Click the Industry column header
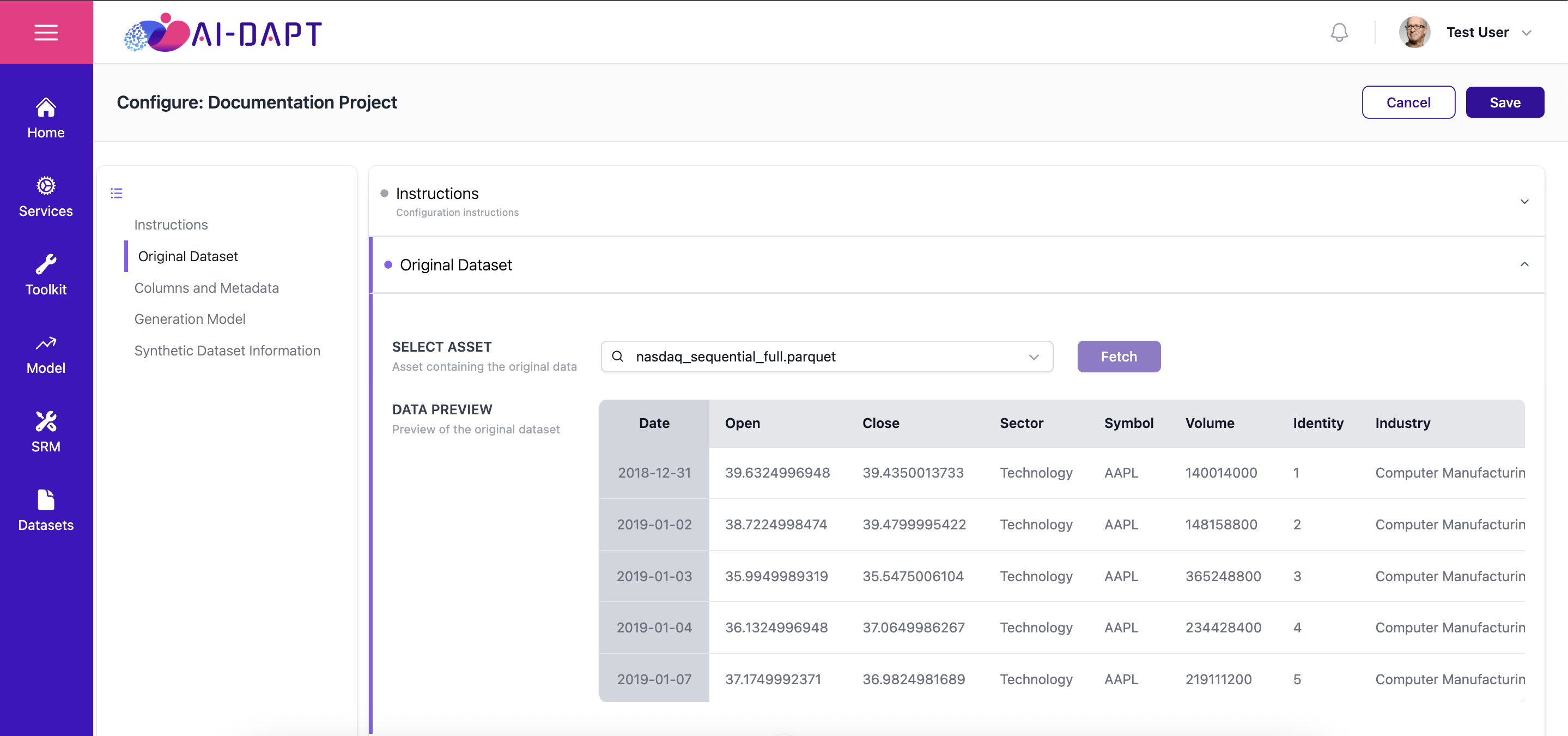The width and height of the screenshot is (1568, 736). pos(1402,423)
